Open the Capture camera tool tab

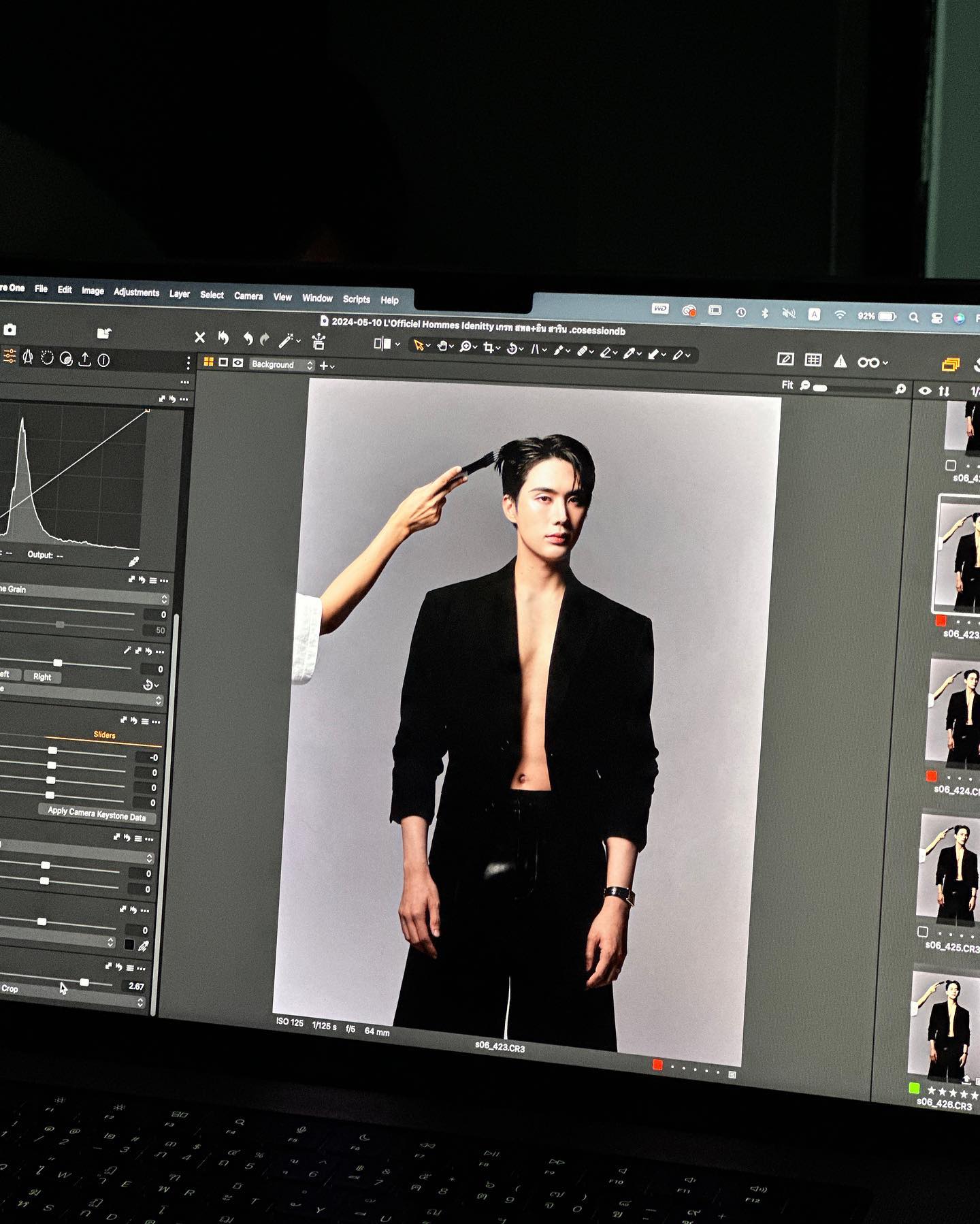(x=10, y=329)
